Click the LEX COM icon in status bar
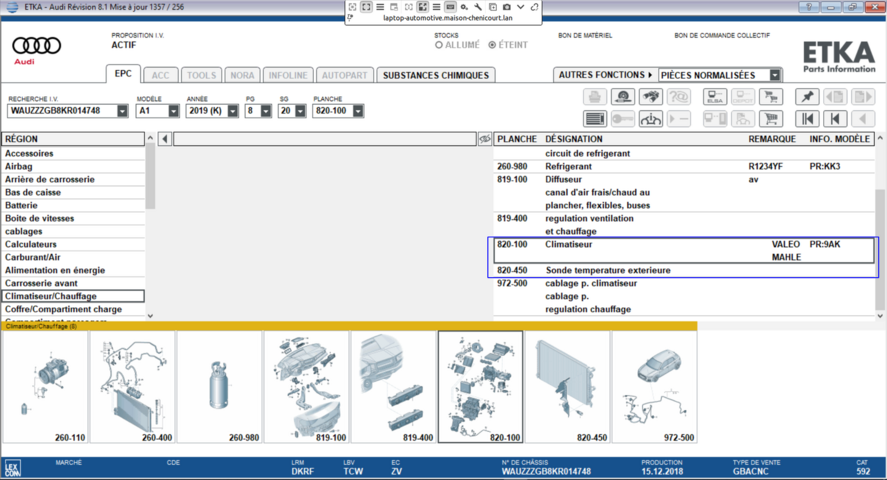 pyautogui.click(x=12, y=469)
